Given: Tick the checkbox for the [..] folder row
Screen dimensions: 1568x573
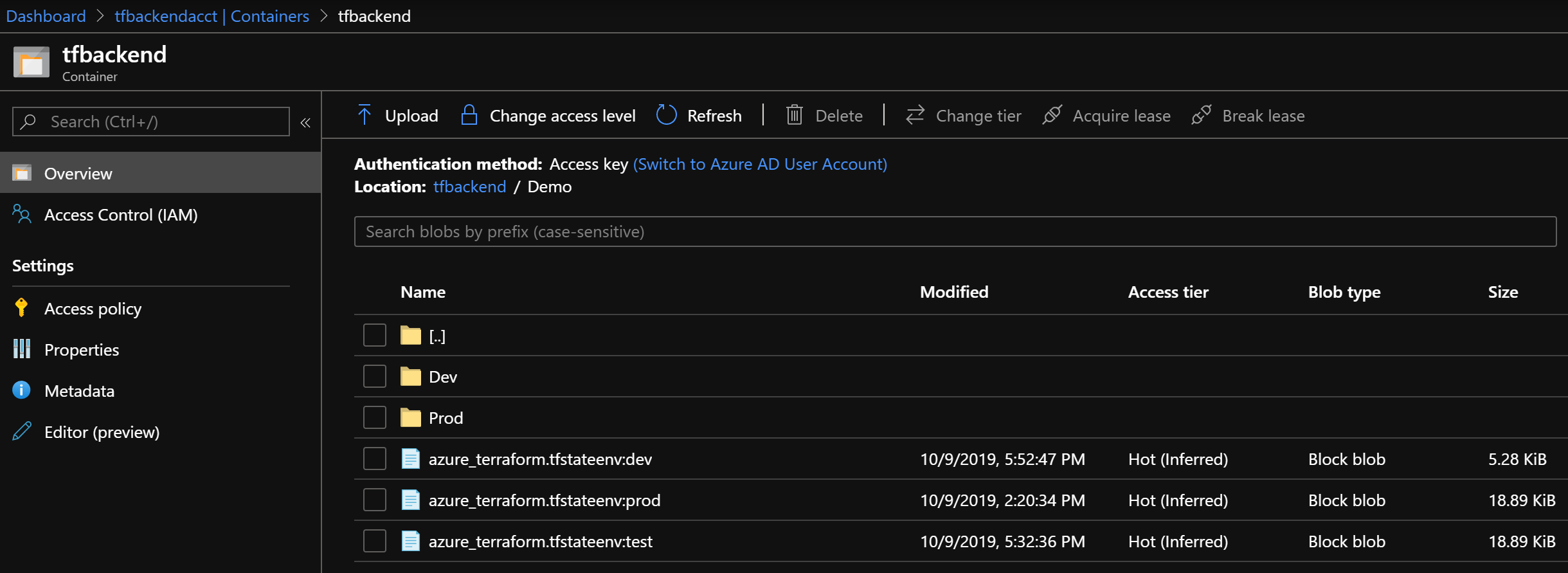Looking at the screenshot, I should (375, 335).
